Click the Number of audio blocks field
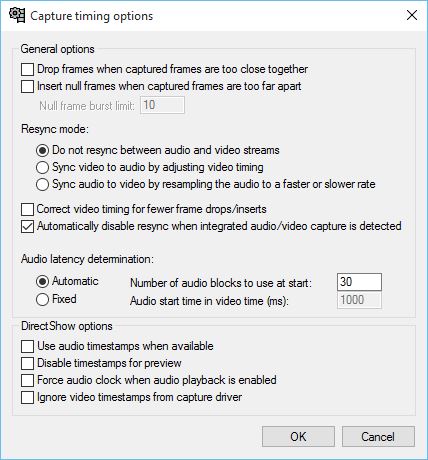The width and height of the screenshot is (428, 460). [x=359, y=282]
